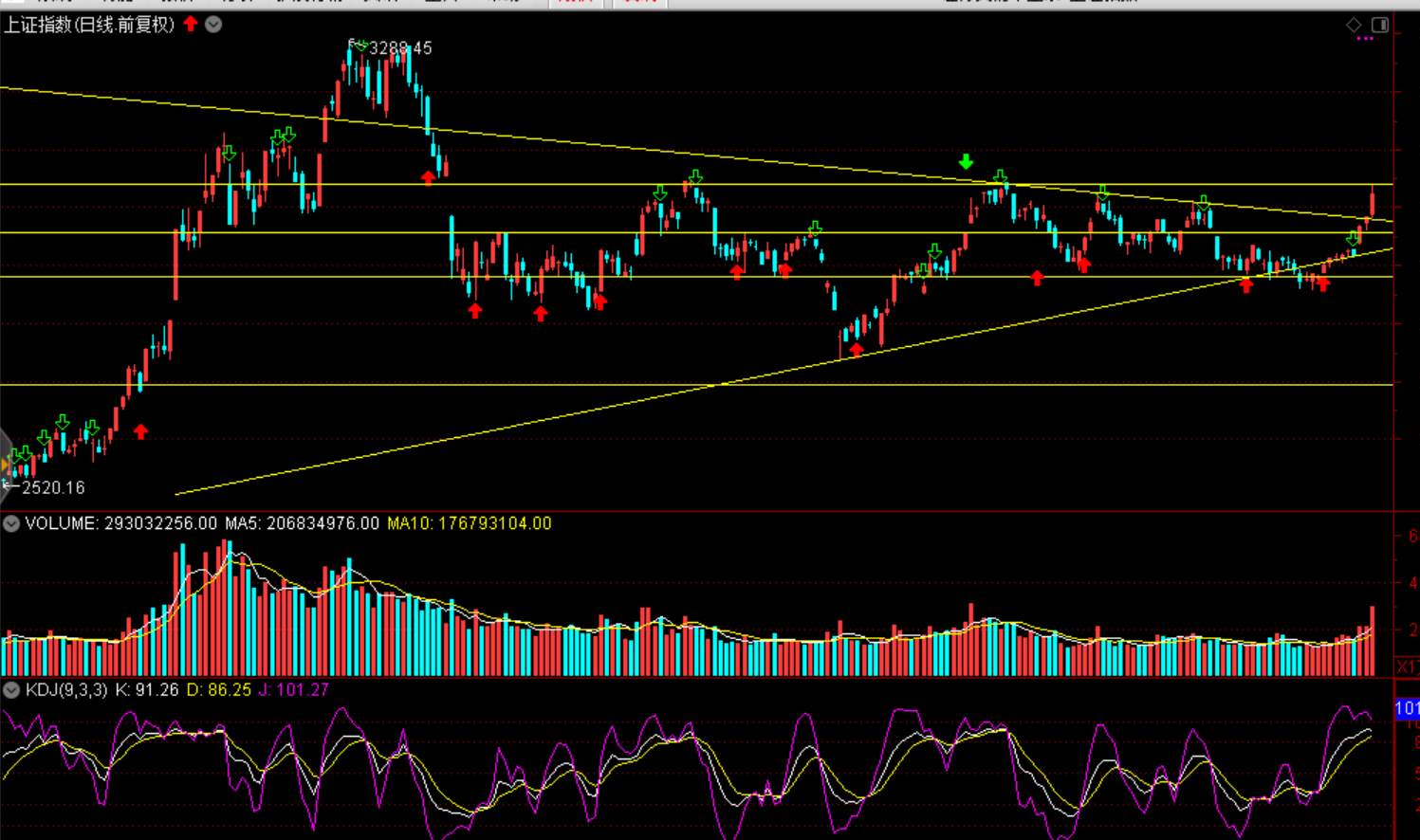The width and height of the screenshot is (1420, 840).
Task: Click the 2520.16 low price label
Action: 53,487
